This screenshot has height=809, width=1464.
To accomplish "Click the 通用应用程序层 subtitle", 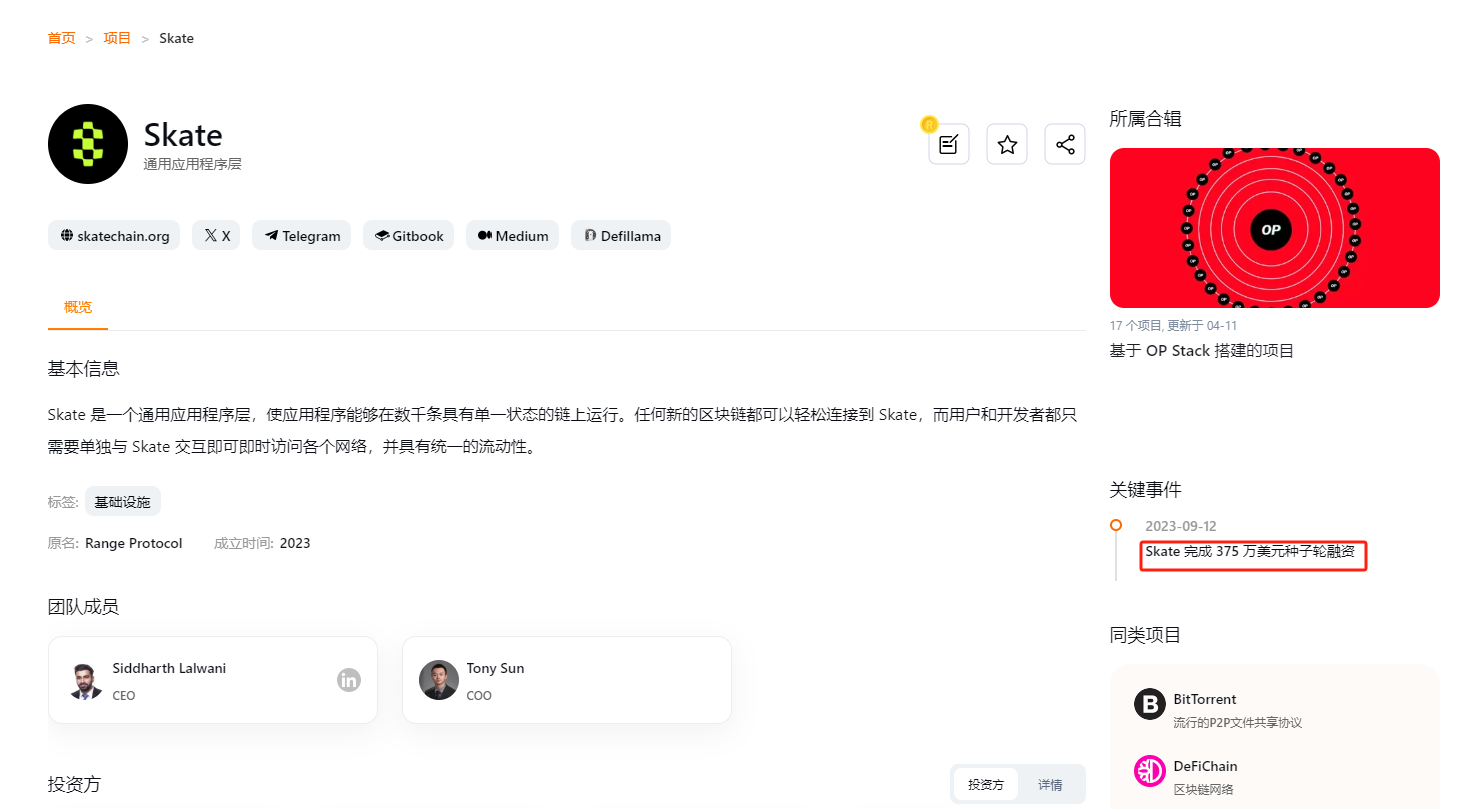I will [x=192, y=164].
